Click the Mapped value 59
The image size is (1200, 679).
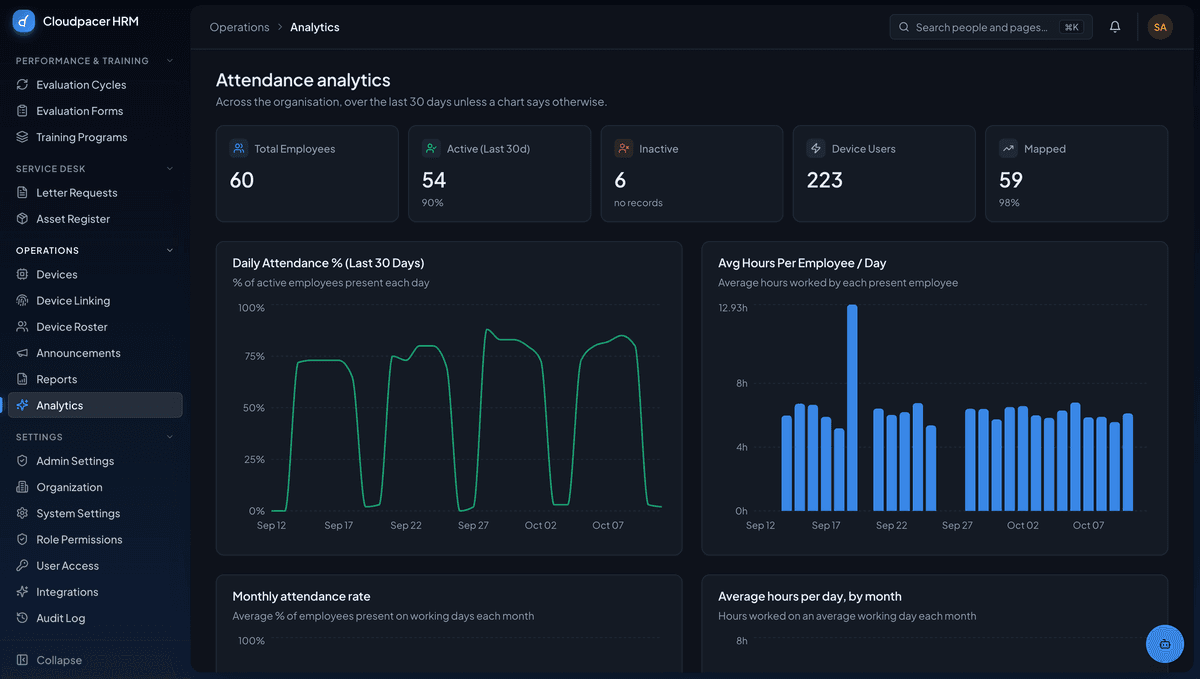coord(1011,180)
